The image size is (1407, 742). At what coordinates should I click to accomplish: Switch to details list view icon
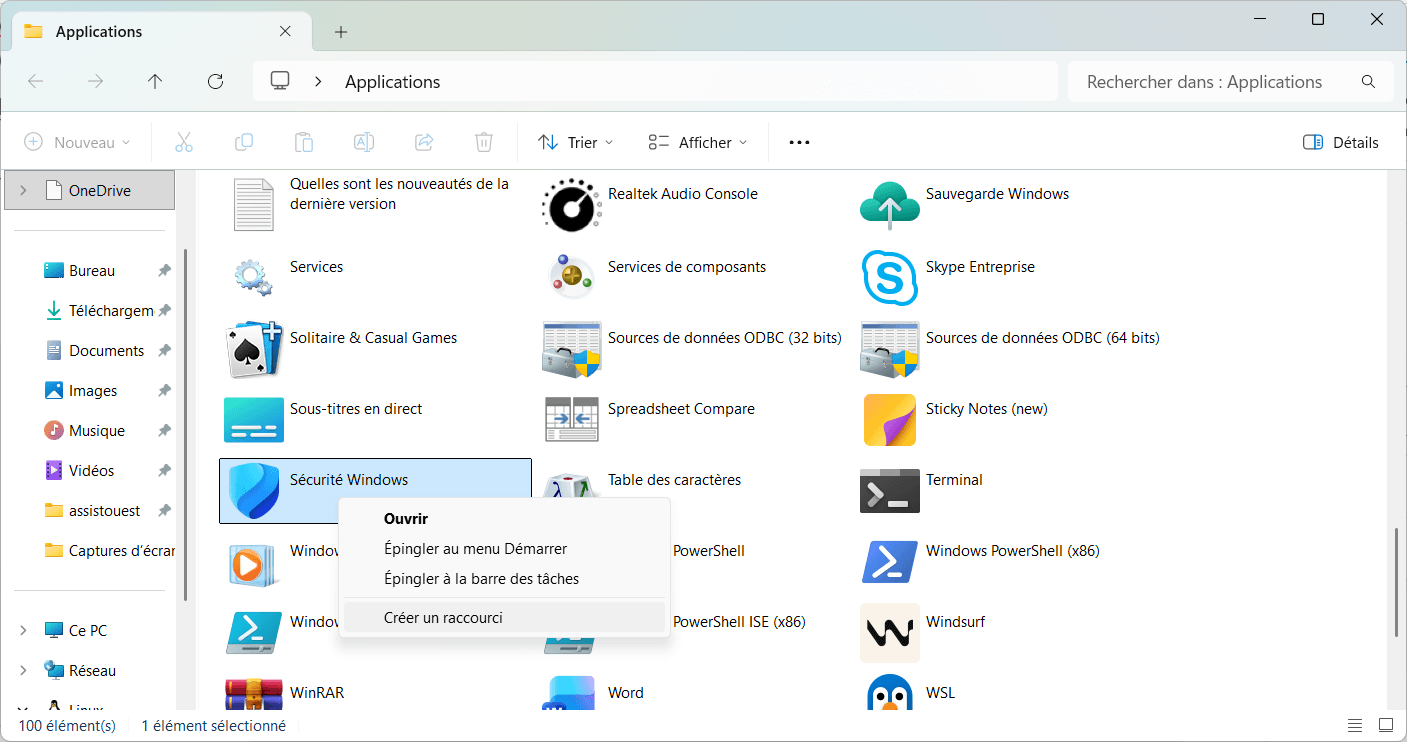(x=1355, y=726)
